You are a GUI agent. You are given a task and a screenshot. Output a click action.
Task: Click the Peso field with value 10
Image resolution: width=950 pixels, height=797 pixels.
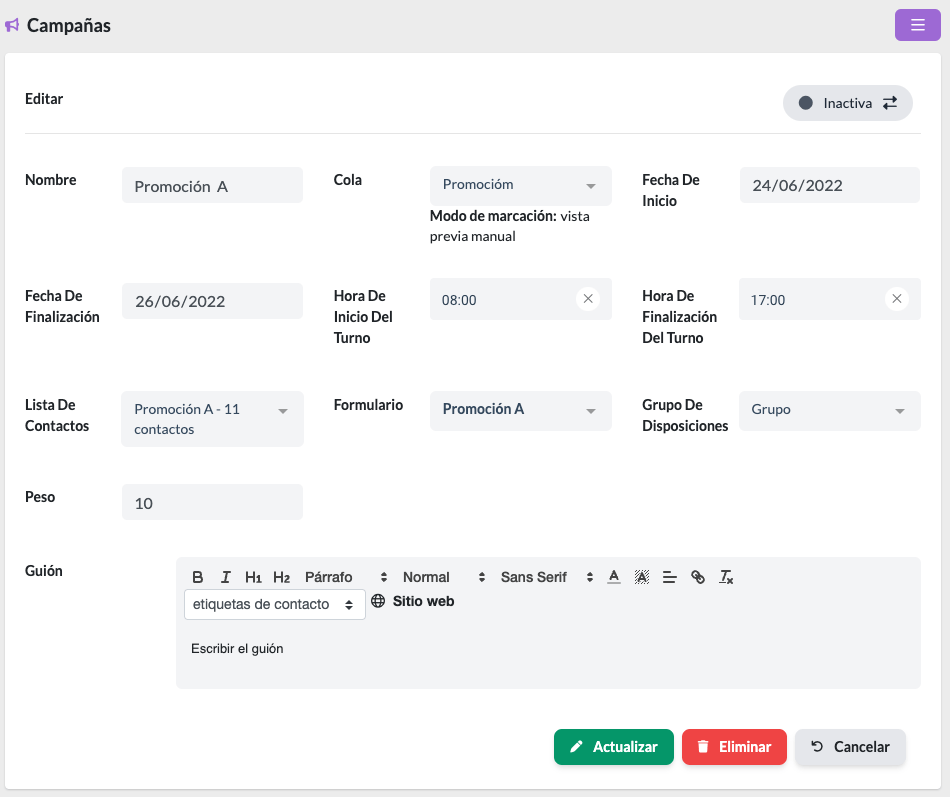(212, 502)
